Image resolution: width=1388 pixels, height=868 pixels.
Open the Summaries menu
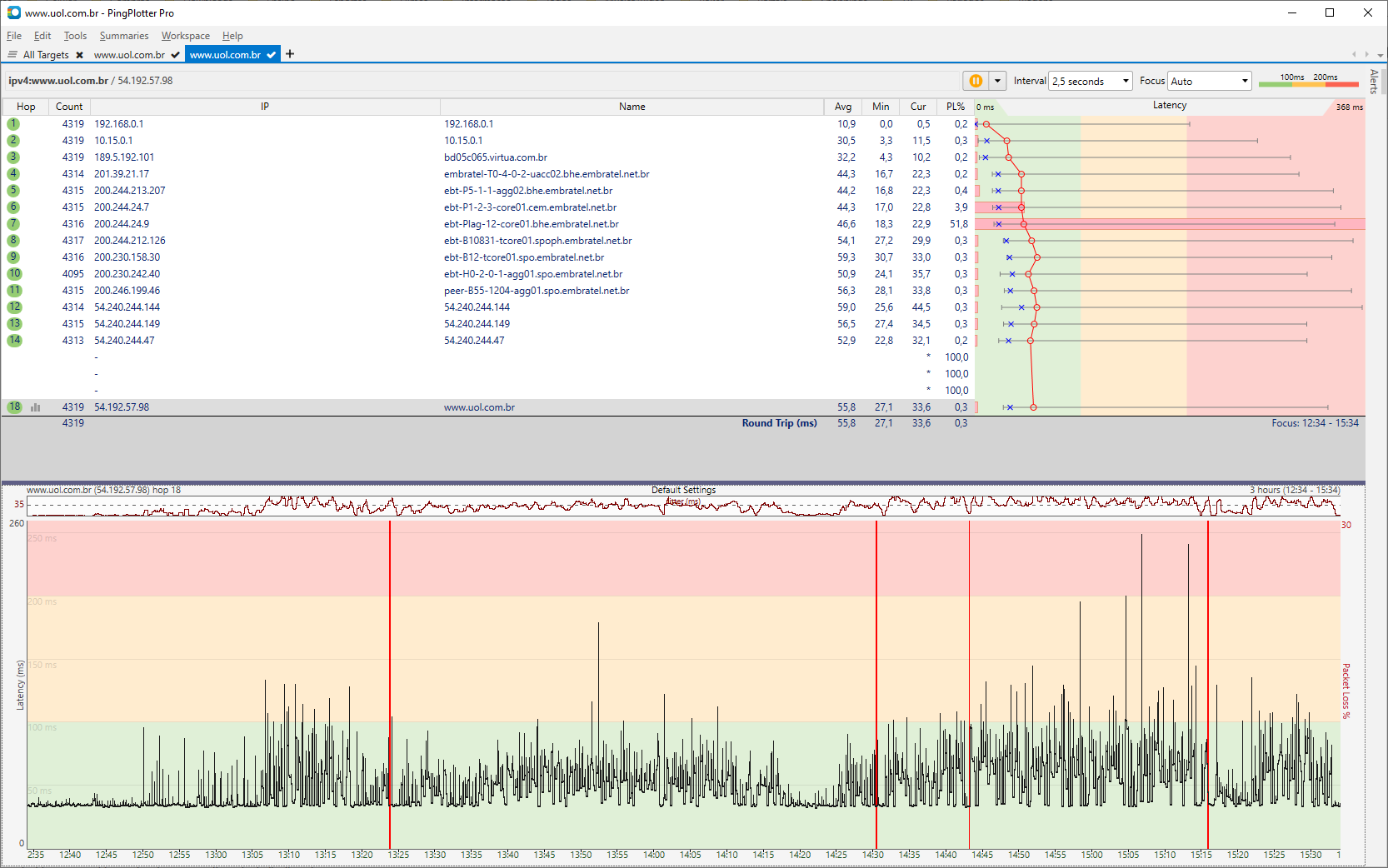click(123, 36)
